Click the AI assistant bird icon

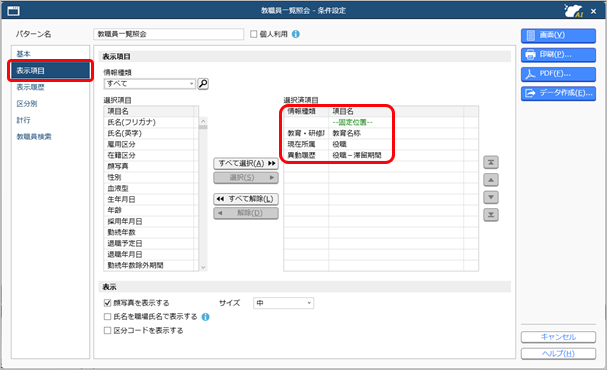[573, 10]
